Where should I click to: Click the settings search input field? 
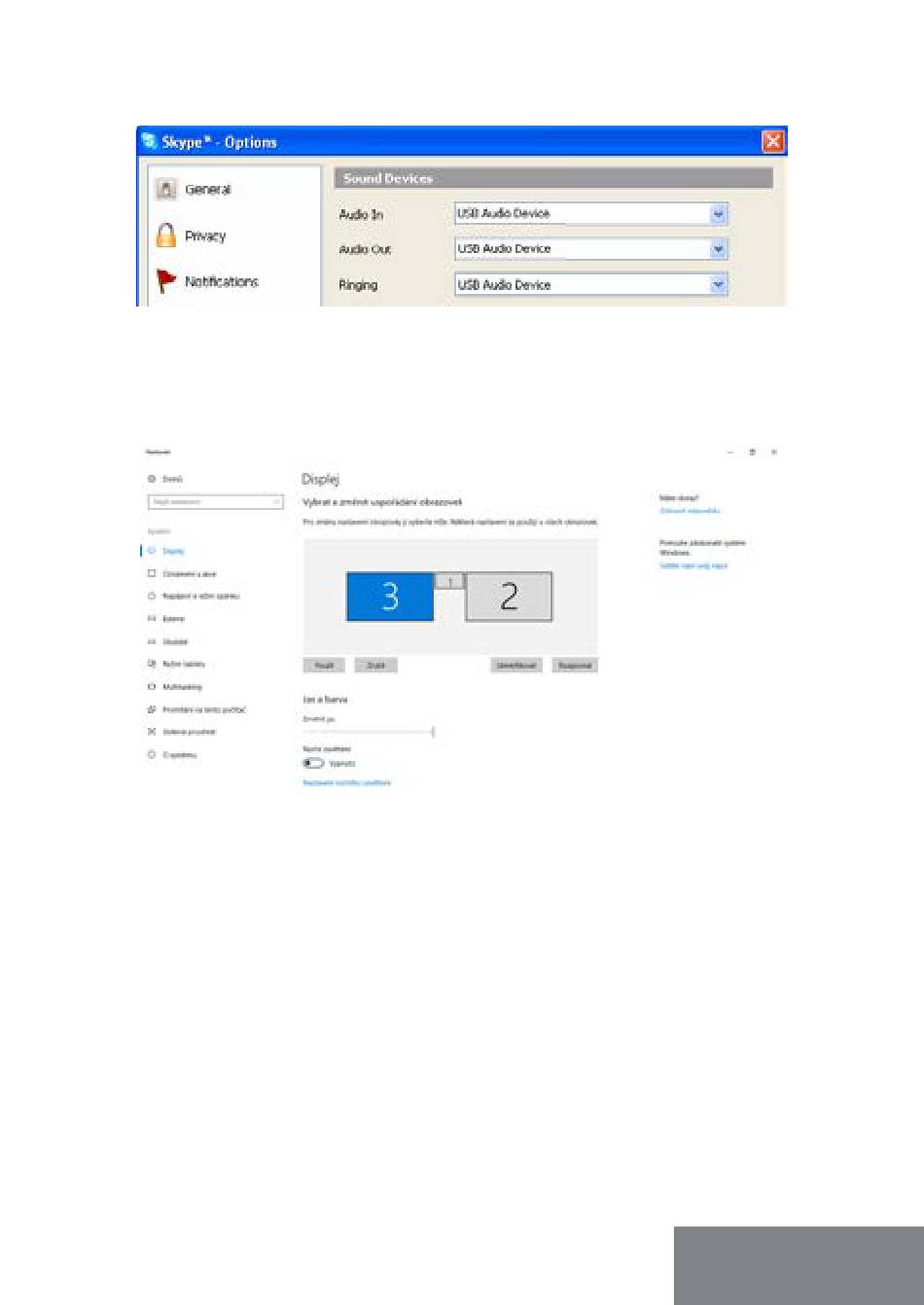214,502
